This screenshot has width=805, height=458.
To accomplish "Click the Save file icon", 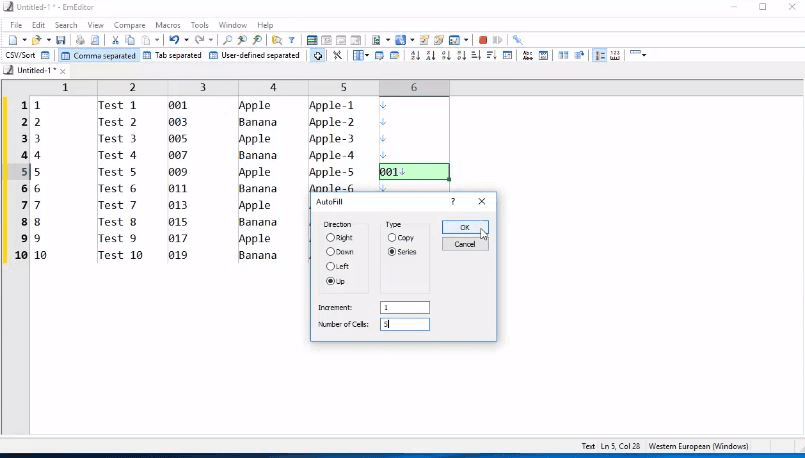I will (x=61, y=40).
